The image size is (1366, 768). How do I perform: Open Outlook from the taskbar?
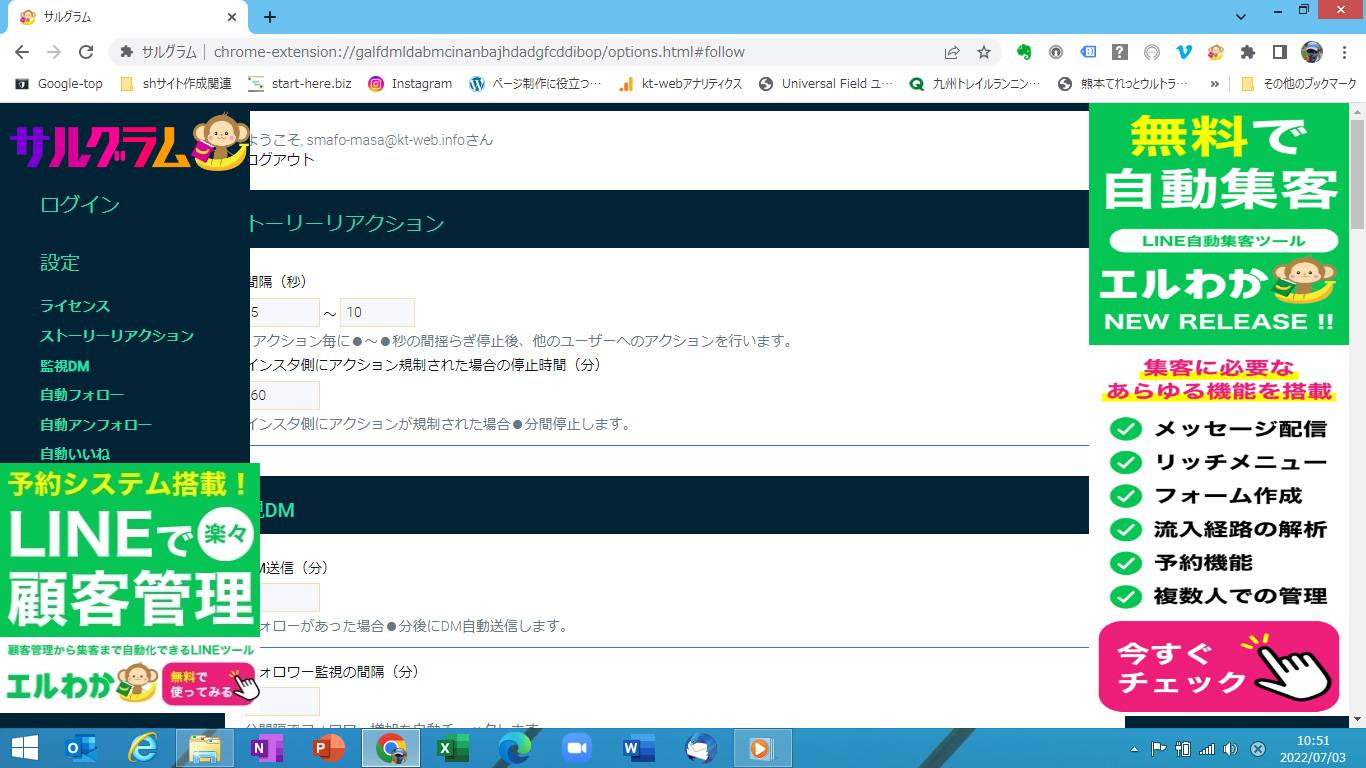coord(80,748)
